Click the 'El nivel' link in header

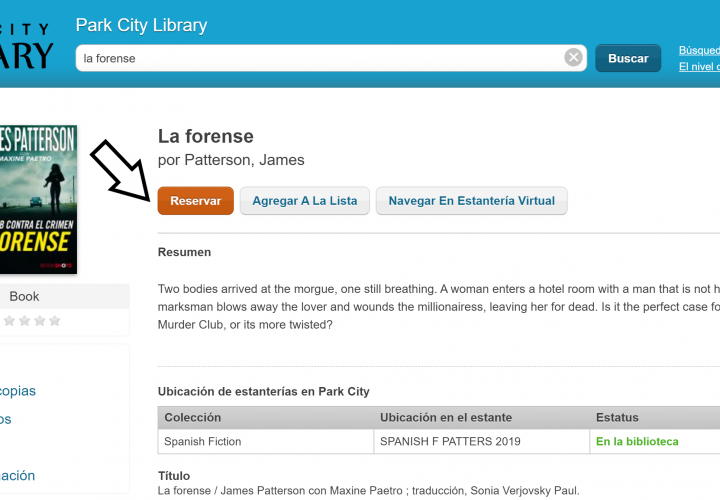[x=699, y=67]
